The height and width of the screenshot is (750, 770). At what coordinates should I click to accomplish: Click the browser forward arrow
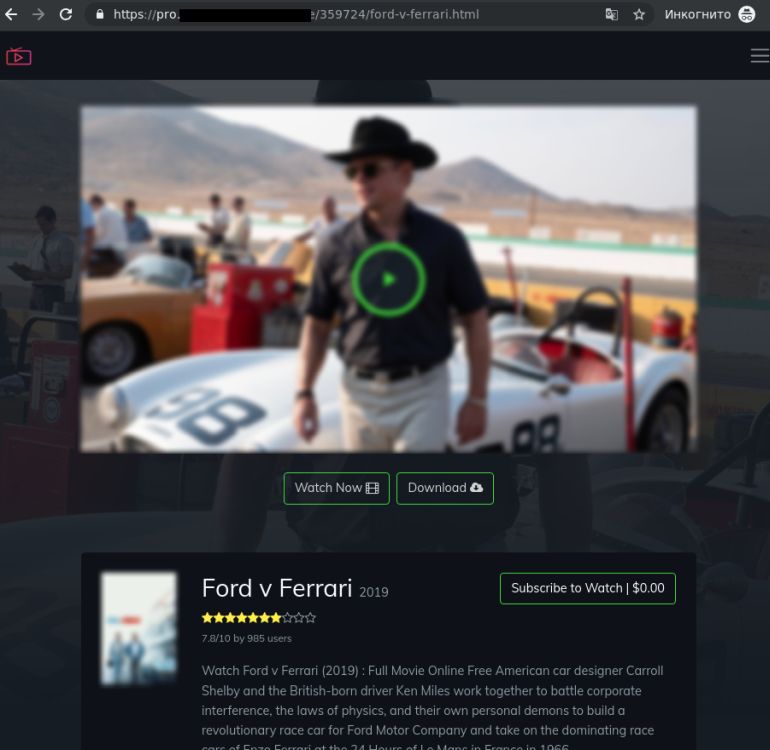coord(38,15)
